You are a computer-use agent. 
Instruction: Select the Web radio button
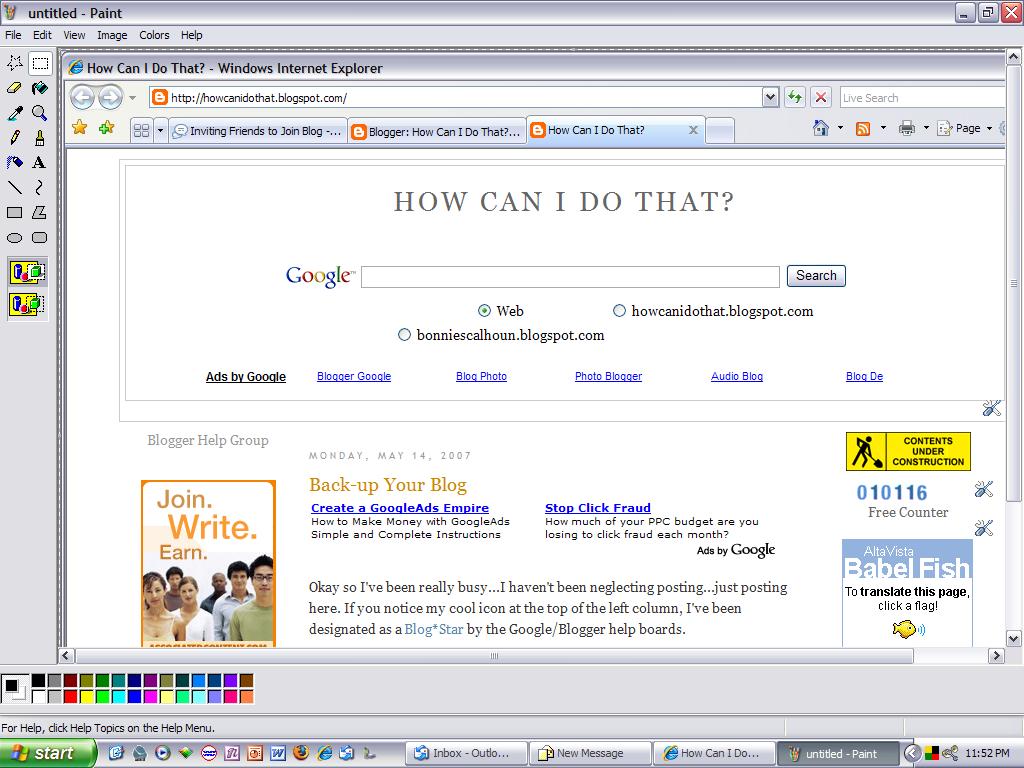tap(484, 311)
